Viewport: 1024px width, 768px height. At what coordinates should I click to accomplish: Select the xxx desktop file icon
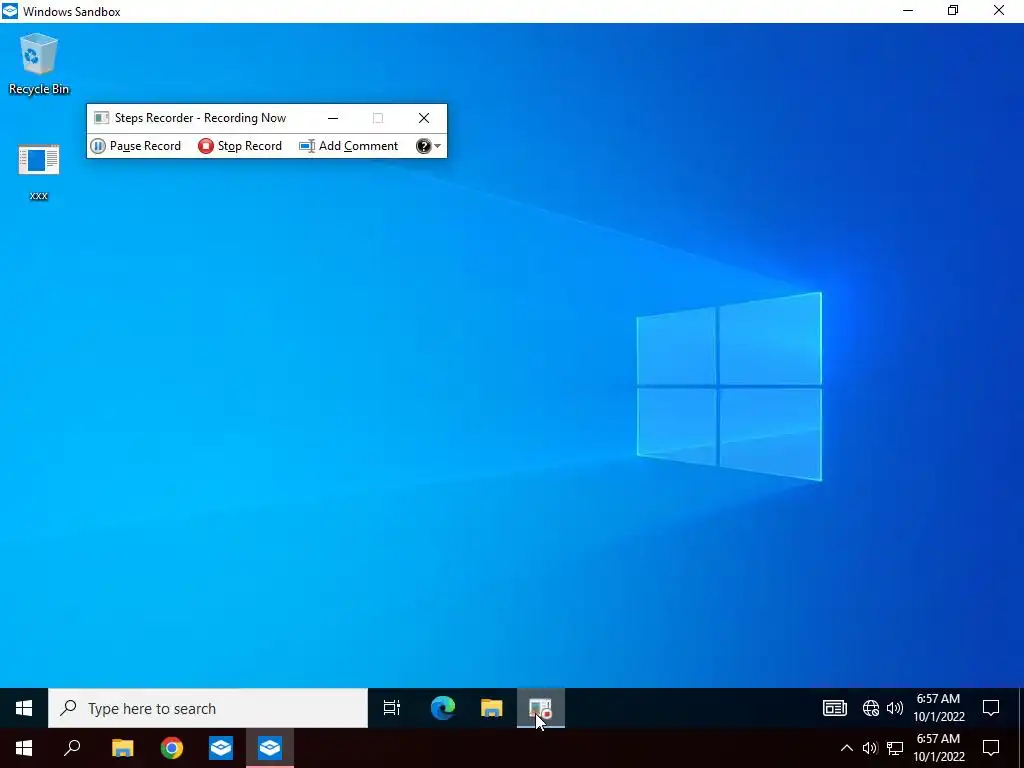(x=39, y=172)
